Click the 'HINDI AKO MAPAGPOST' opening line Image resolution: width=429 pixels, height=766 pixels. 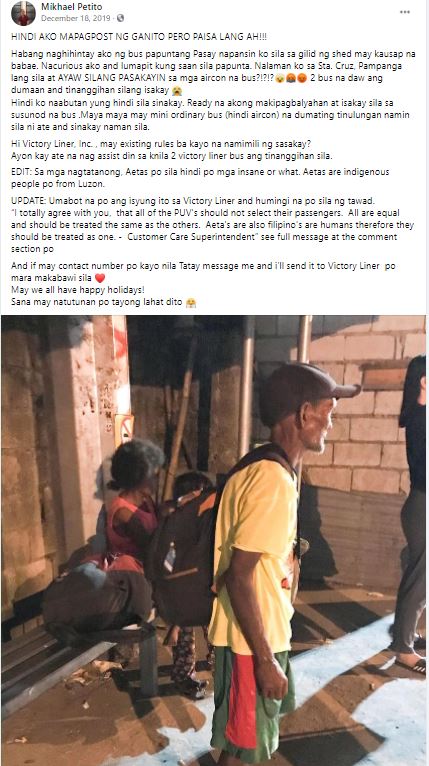click(x=139, y=37)
